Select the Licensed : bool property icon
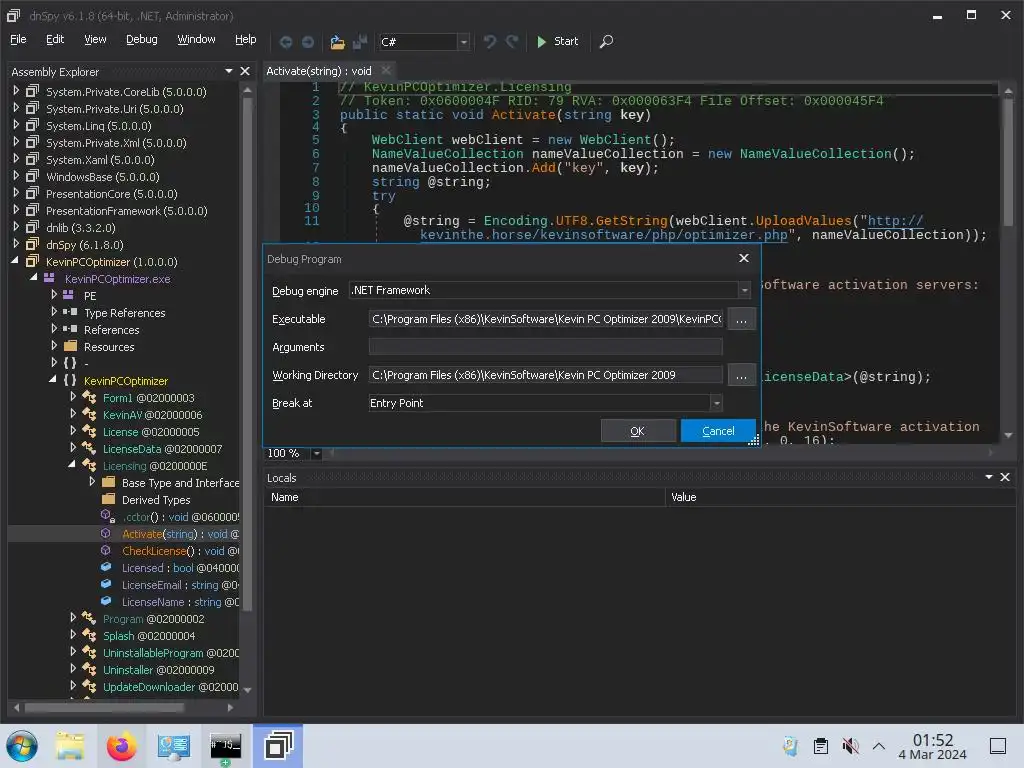This screenshot has height=768, width=1024. click(x=106, y=568)
